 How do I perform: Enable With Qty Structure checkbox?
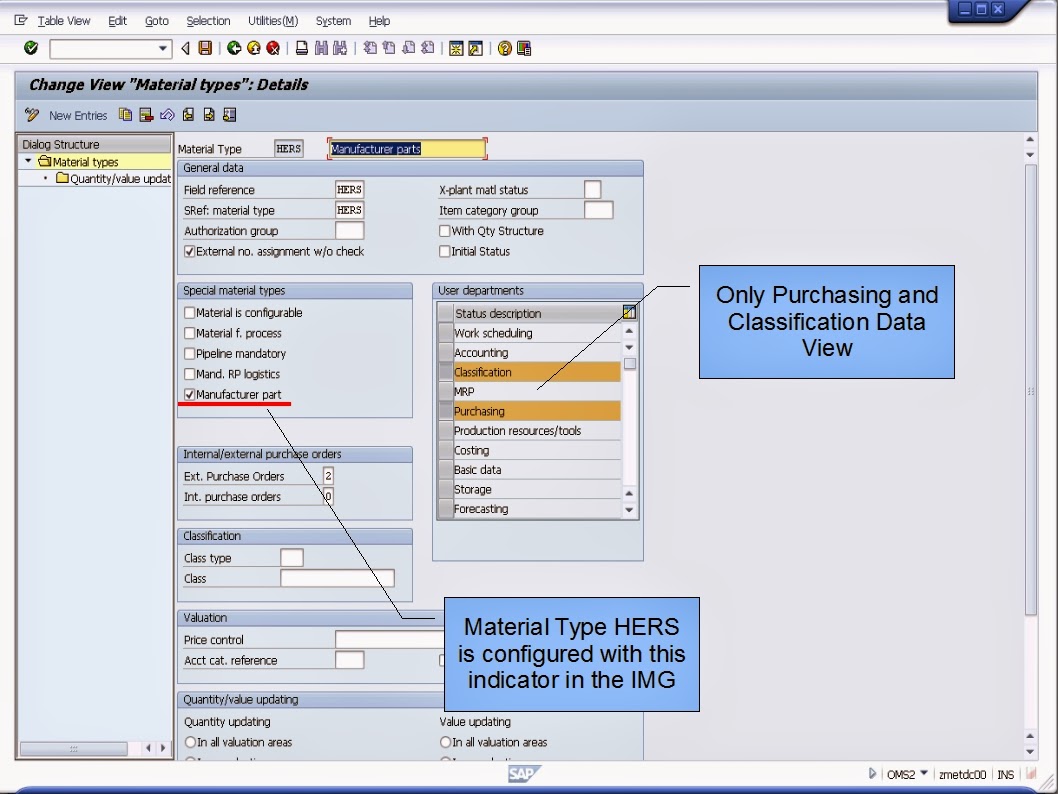(445, 231)
